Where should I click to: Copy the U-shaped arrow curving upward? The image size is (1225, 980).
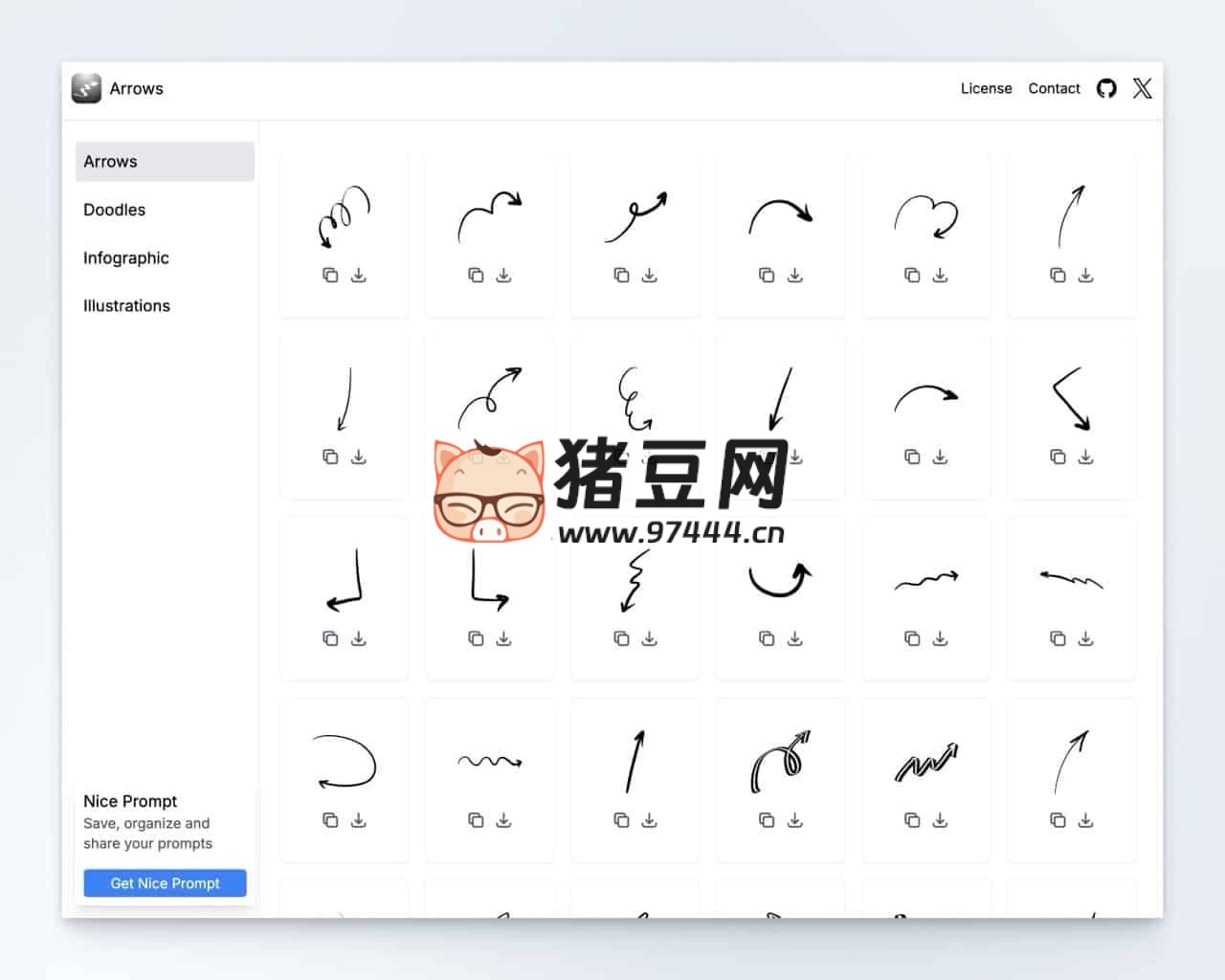tap(767, 638)
